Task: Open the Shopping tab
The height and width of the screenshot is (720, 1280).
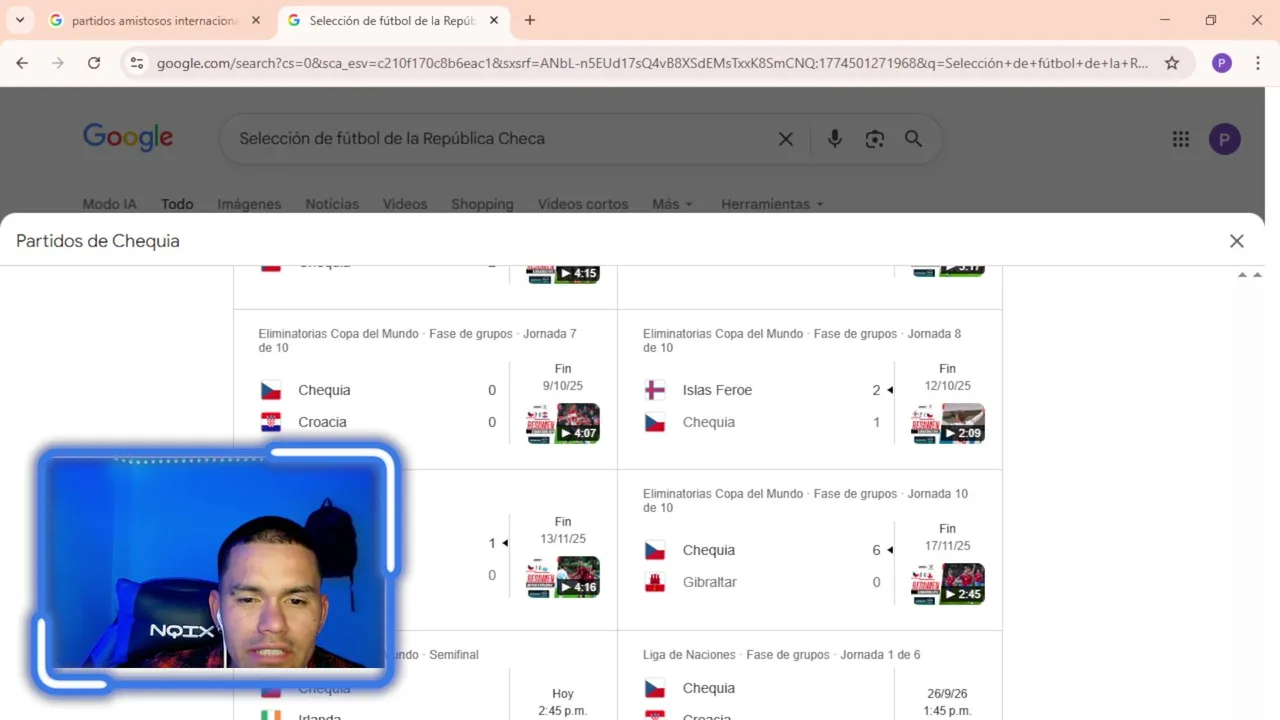Action: point(482,204)
